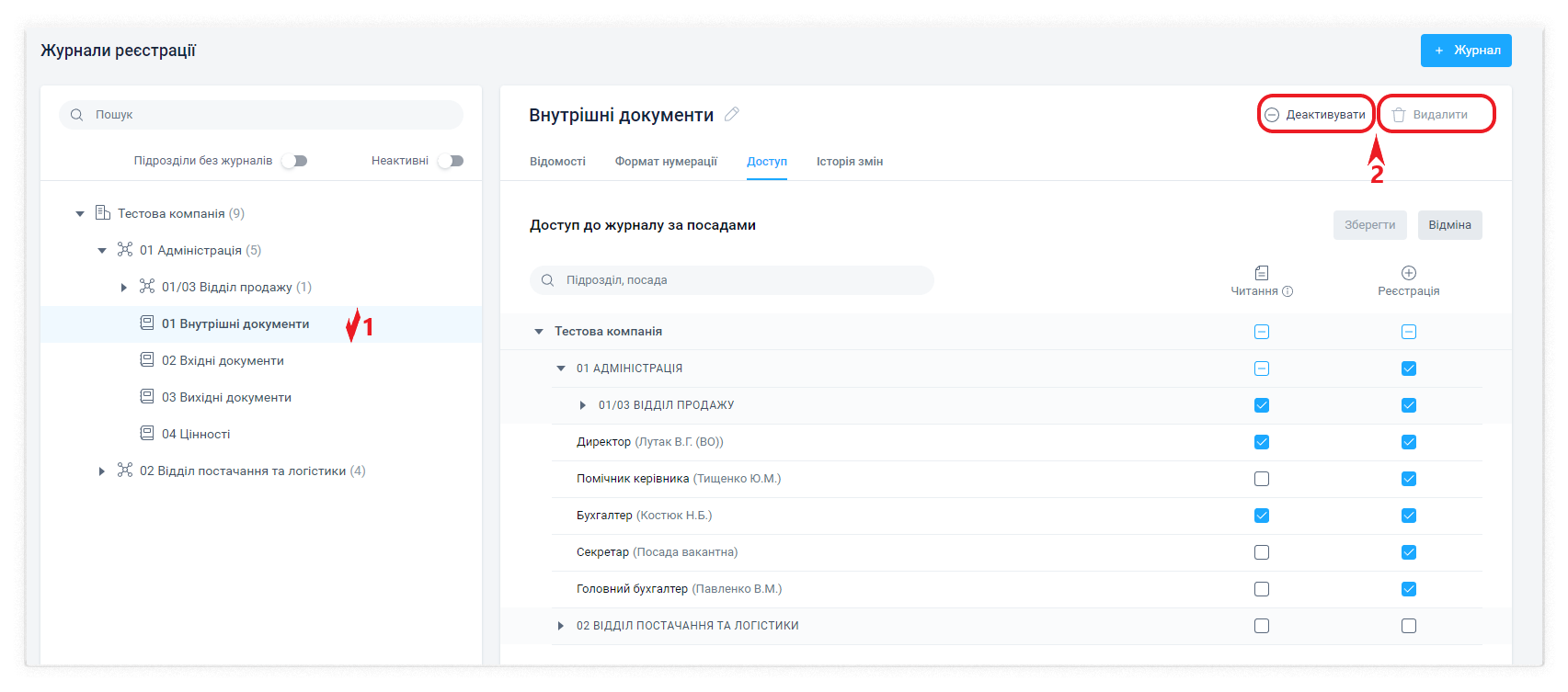Expand 02 Відділ постачання та логістики in left tree

click(x=102, y=471)
